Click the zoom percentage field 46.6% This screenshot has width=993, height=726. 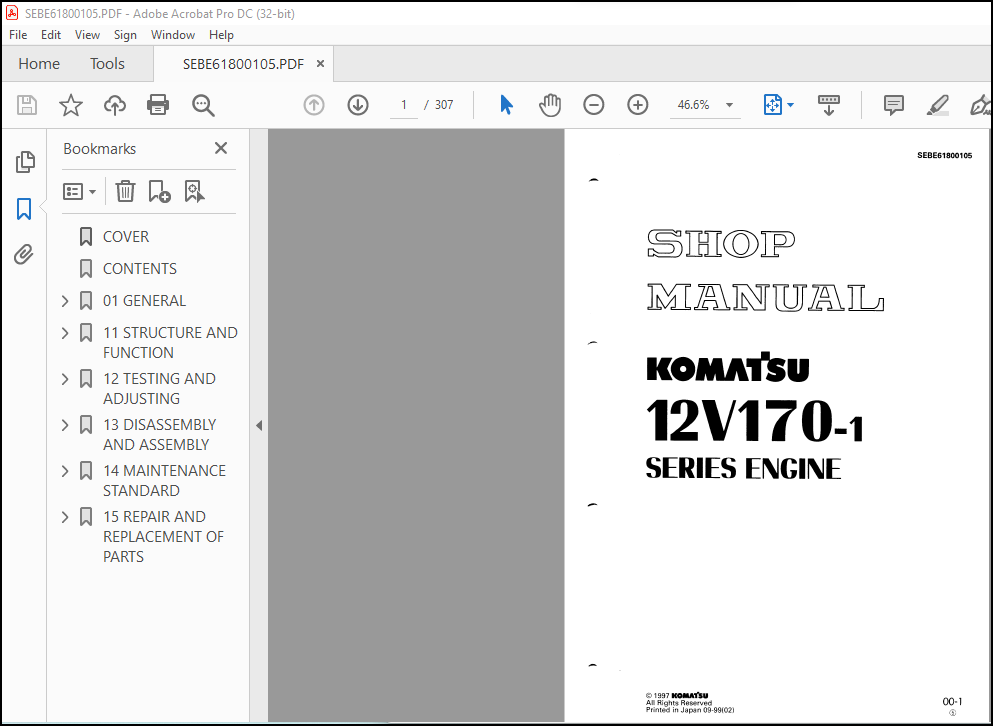coord(693,105)
